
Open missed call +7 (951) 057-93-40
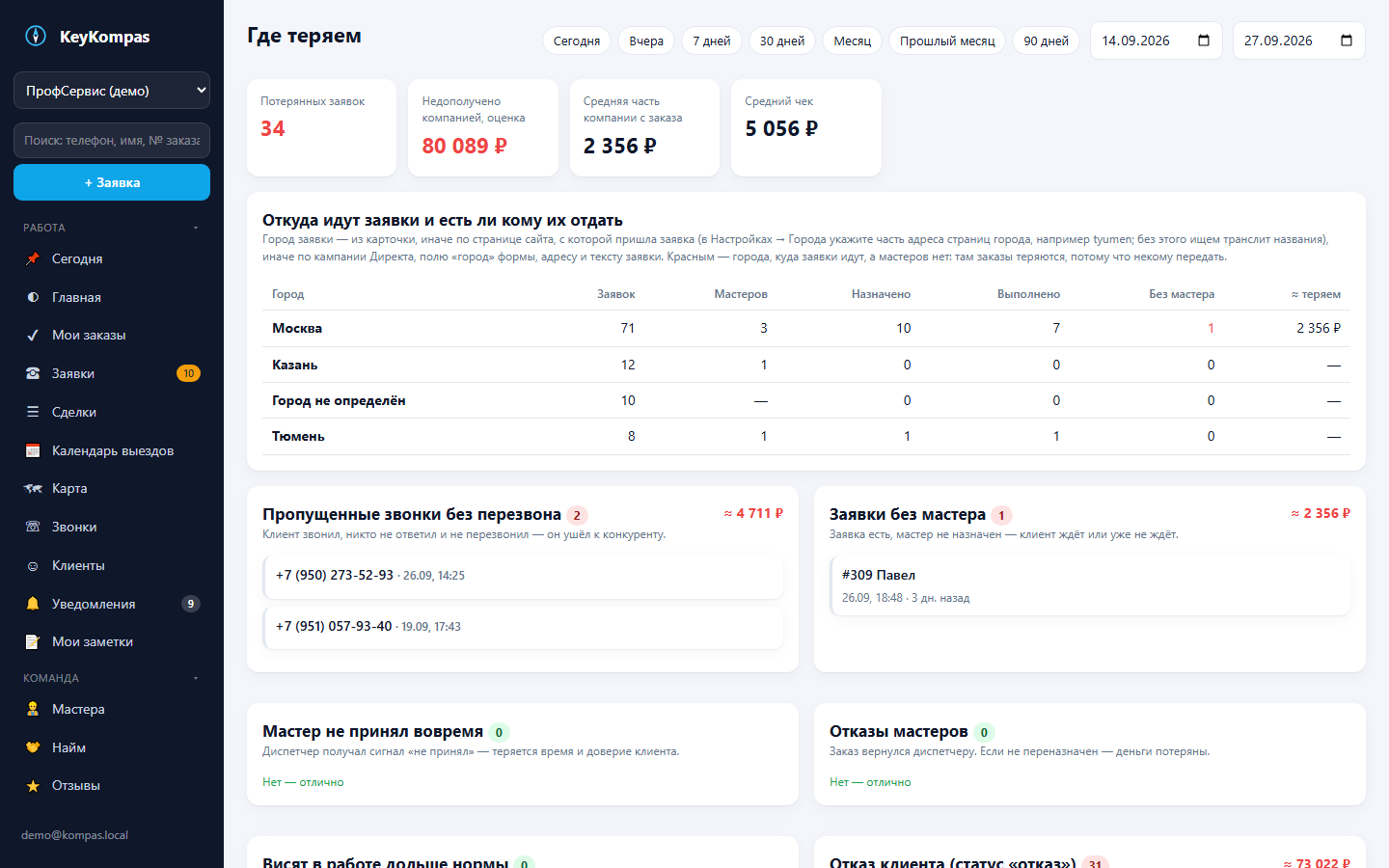click(523, 627)
